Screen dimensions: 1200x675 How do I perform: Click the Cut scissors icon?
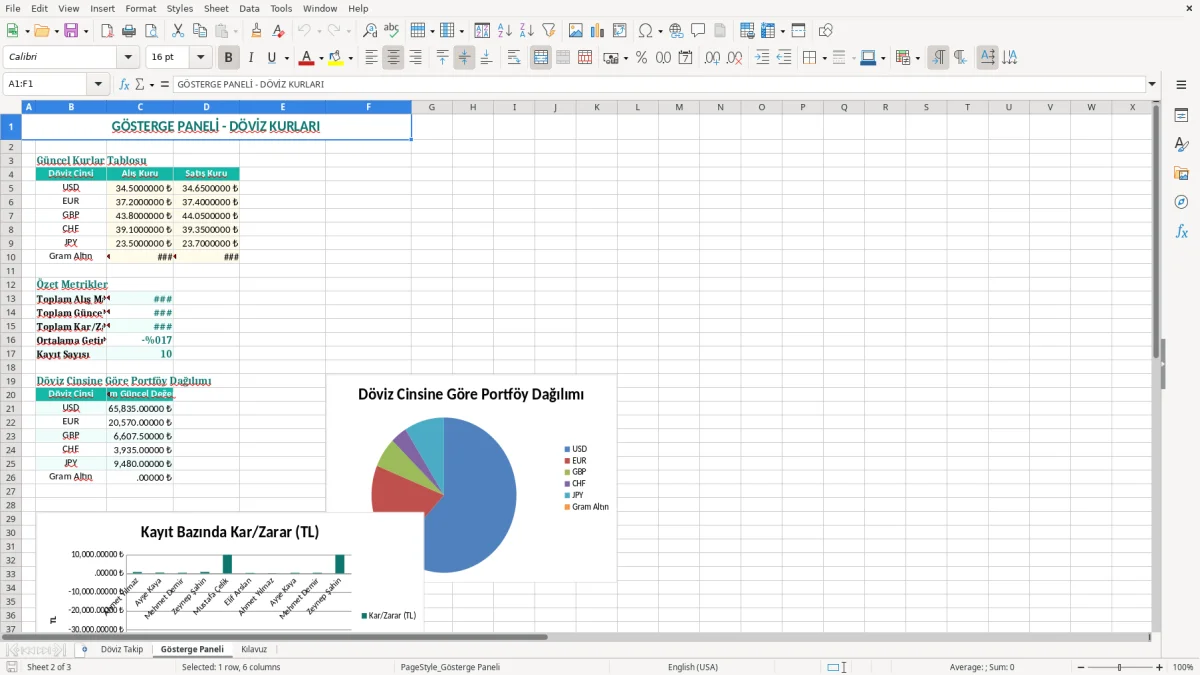tap(178, 31)
